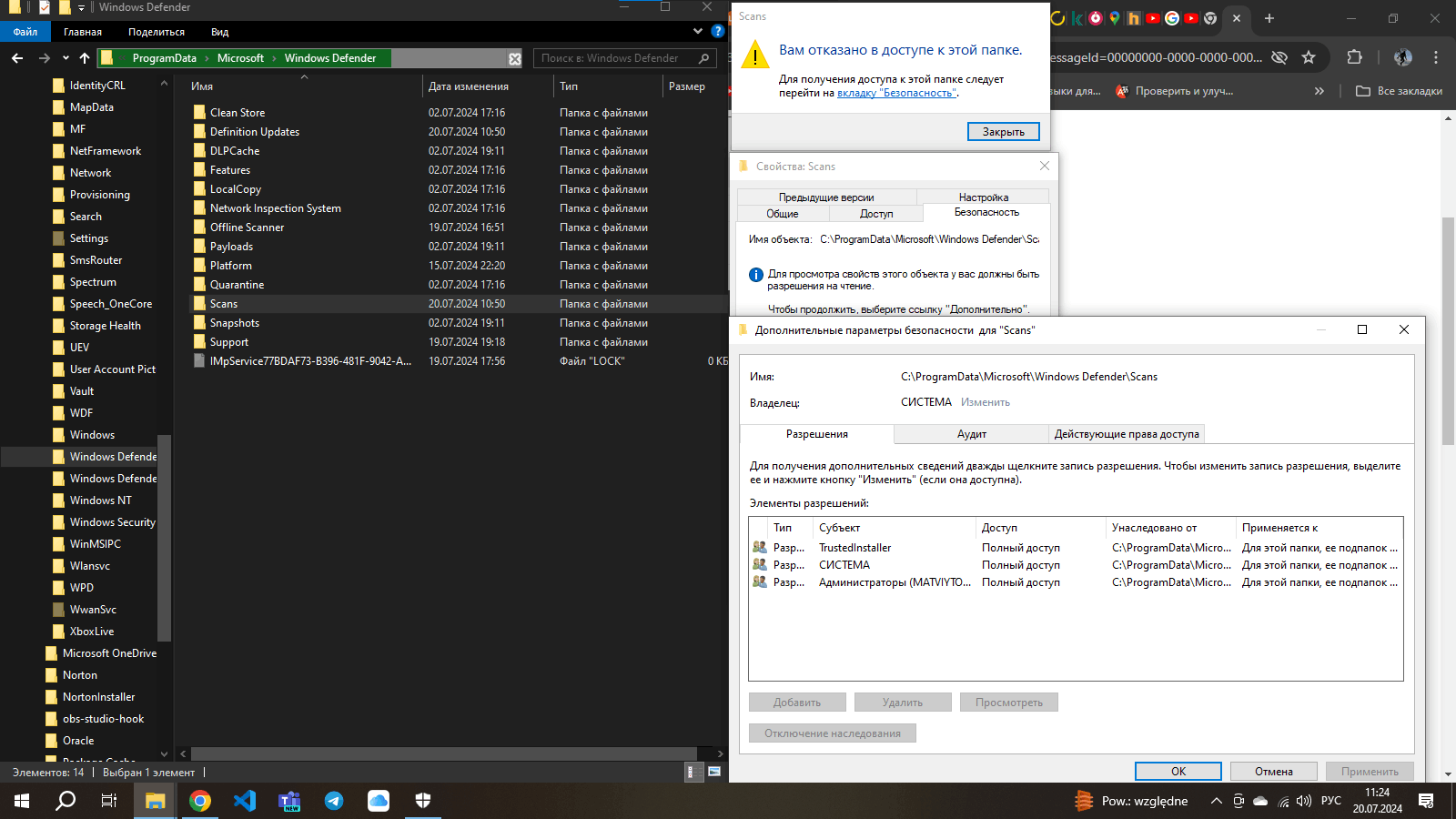Open Chrome three-dot menu
The width and height of the screenshot is (1456, 819).
[x=1436, y=57]
